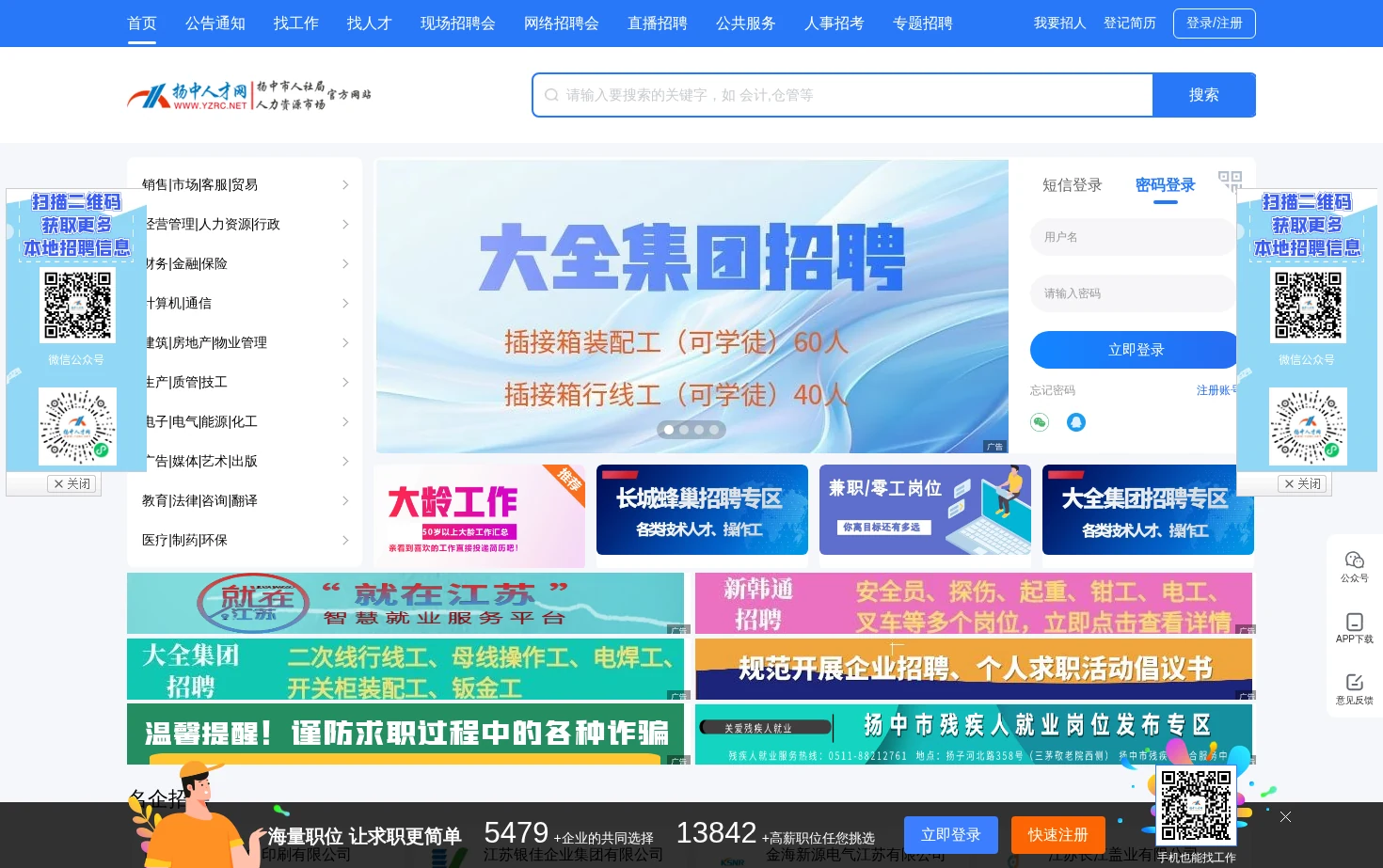Focus the 用户名 input field
1383x868 pixels.
pyautogui.click(x=1133, y=237)
